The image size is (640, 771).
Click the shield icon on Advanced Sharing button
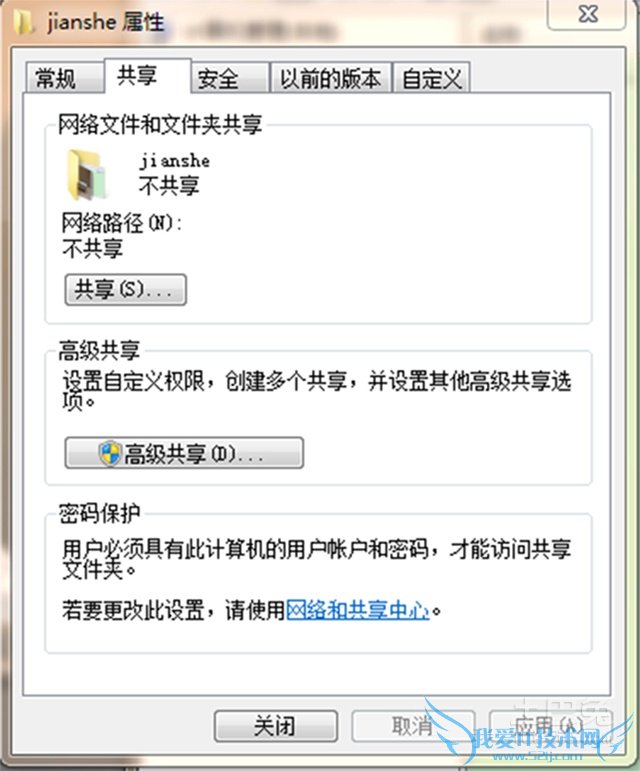point(110,453)
